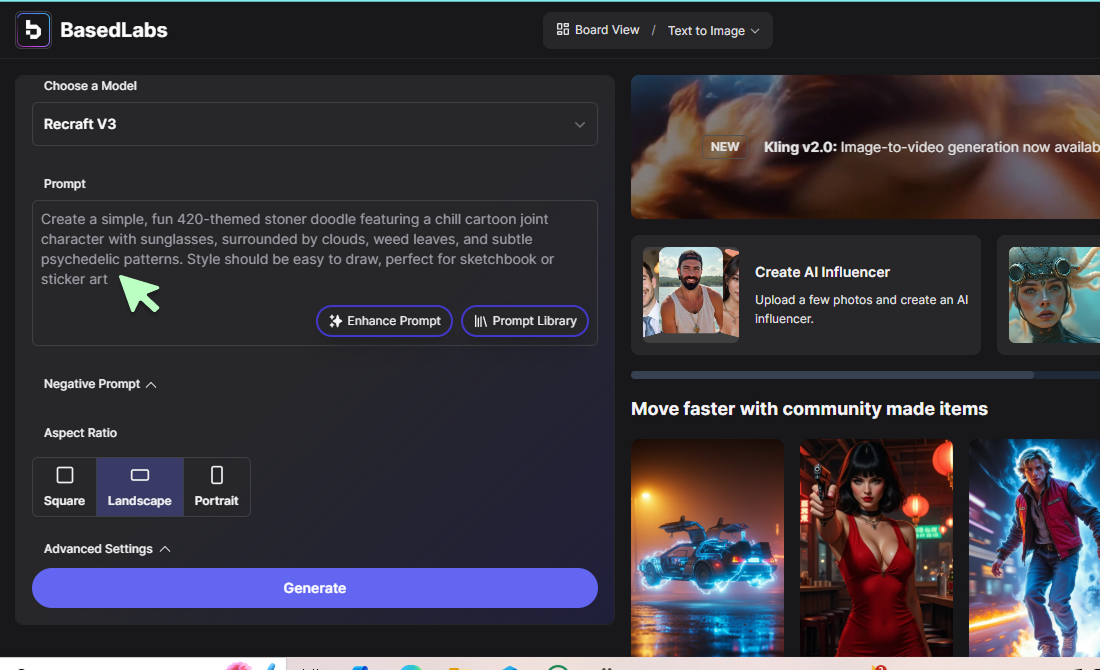Open the woman in red dress image
This screenshot has height=670, width=1100.
[876, 547]
